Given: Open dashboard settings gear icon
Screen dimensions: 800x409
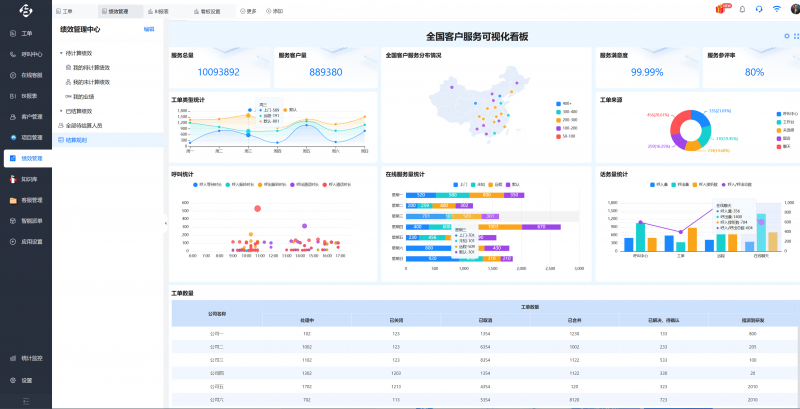Looking at the screenshot, I should pos(786,36).
